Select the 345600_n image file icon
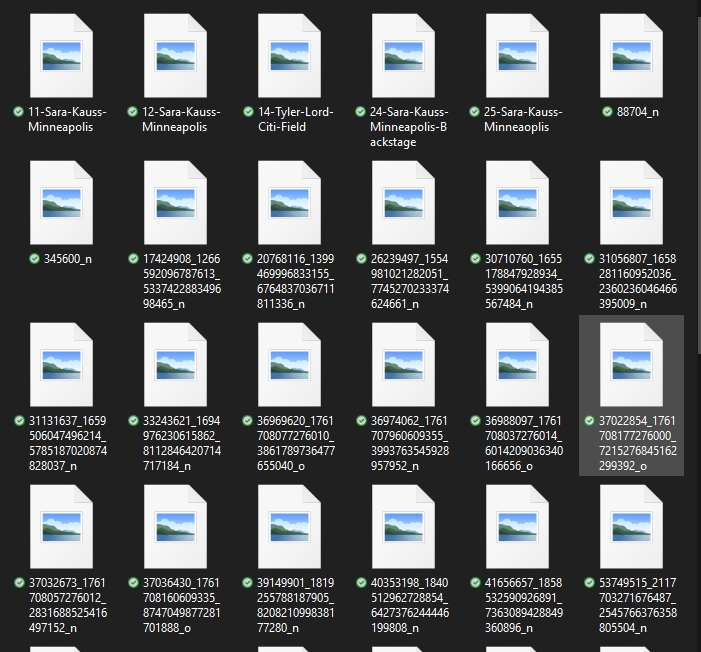The image size is (701, 652). [61, 203]
